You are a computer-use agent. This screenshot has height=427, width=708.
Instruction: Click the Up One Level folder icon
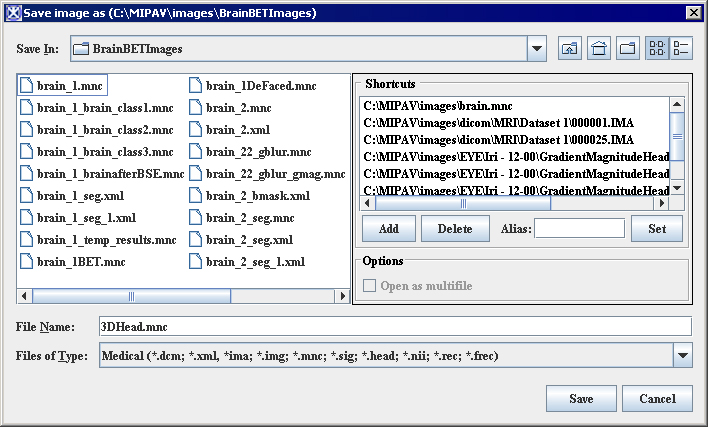coord(569,48)
